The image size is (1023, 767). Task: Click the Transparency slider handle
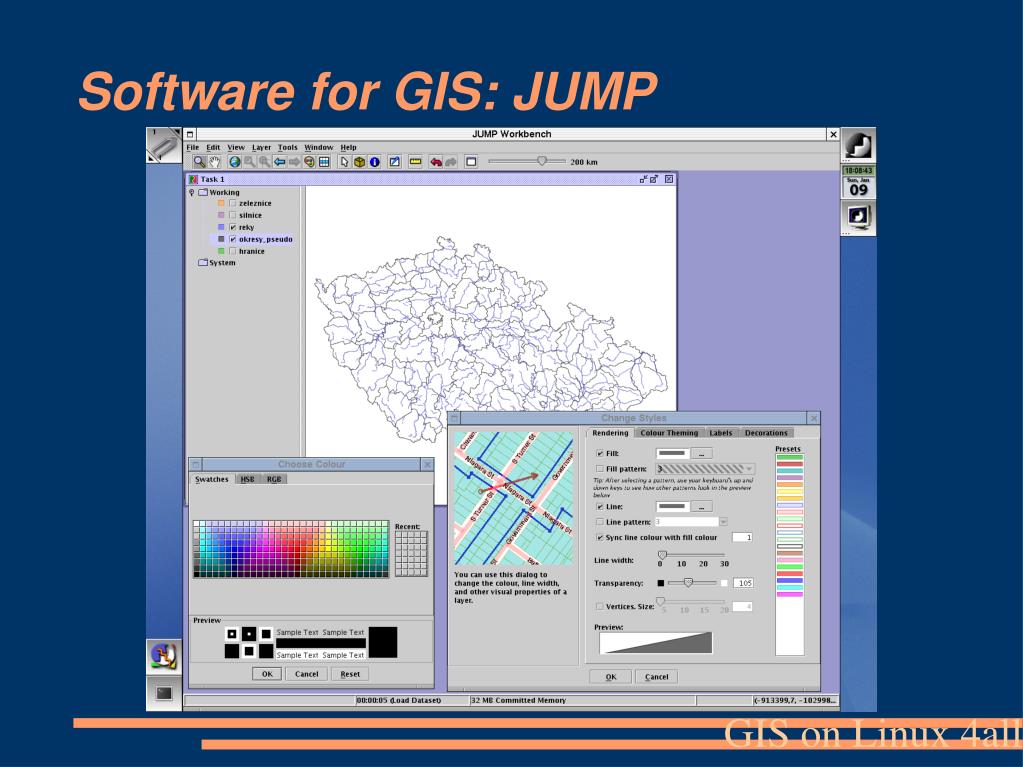(688, 582)
